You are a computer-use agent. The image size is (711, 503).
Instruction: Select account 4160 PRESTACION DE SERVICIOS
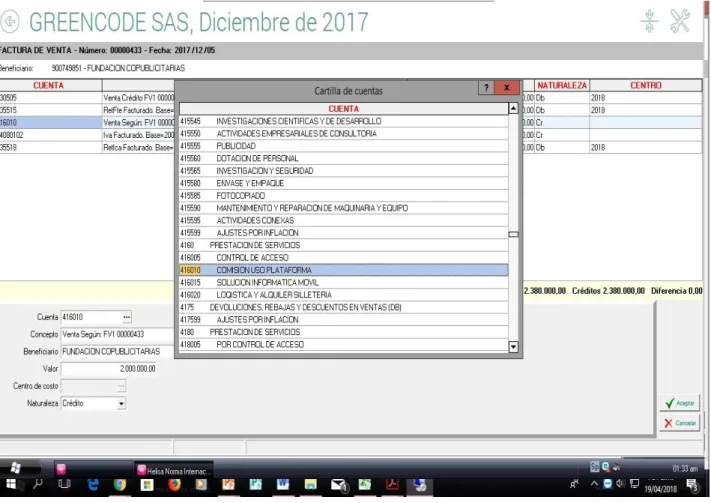click(344, 245)
